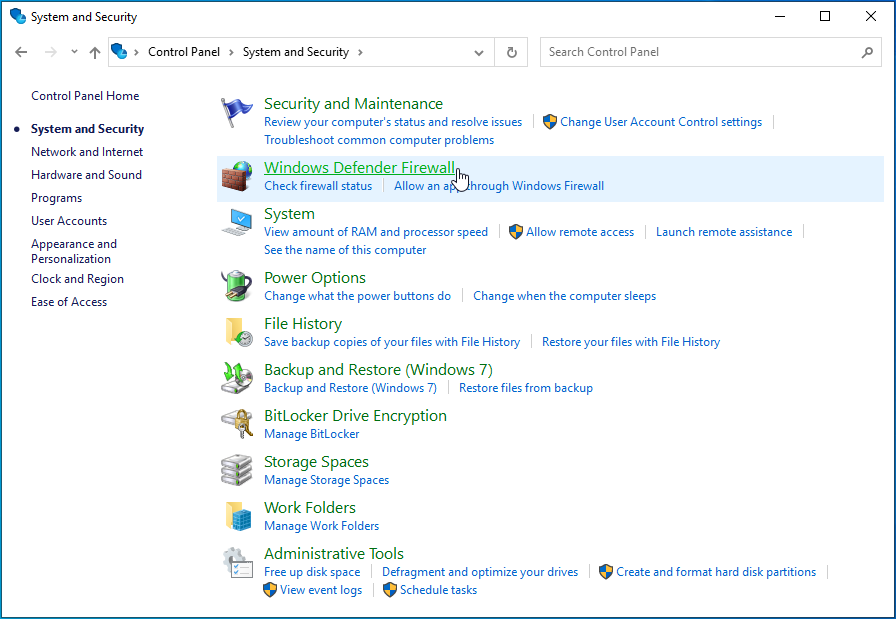Expand the address bar history dropdown
Screen dimensions: 896x619
[479, 52]
